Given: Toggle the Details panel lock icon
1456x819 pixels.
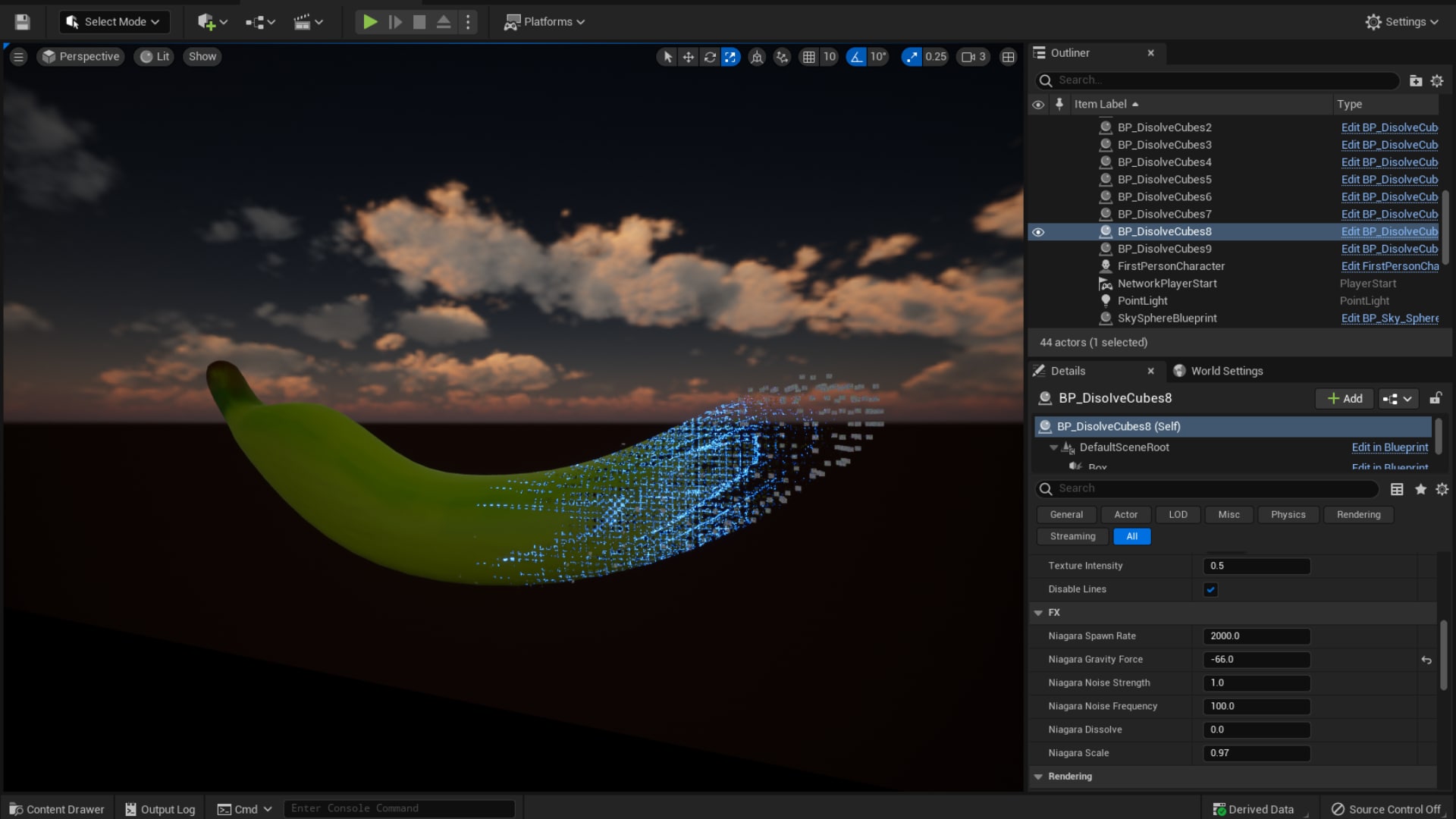Looking at the screenshot, I should click(x=1435, y=398).
